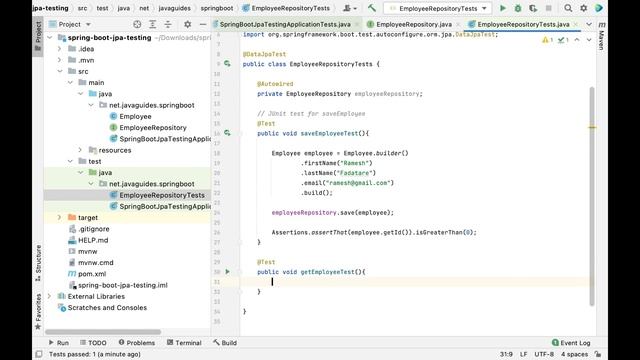Open the Structure side tab
Viewport: 640px width, 360px height.
point(38,262)
